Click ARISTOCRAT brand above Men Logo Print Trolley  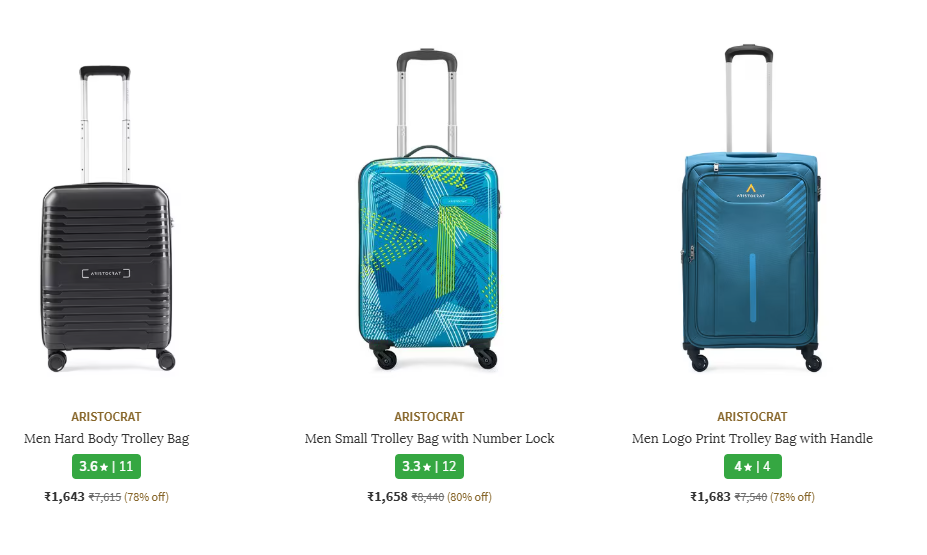[x=752, y=417]
